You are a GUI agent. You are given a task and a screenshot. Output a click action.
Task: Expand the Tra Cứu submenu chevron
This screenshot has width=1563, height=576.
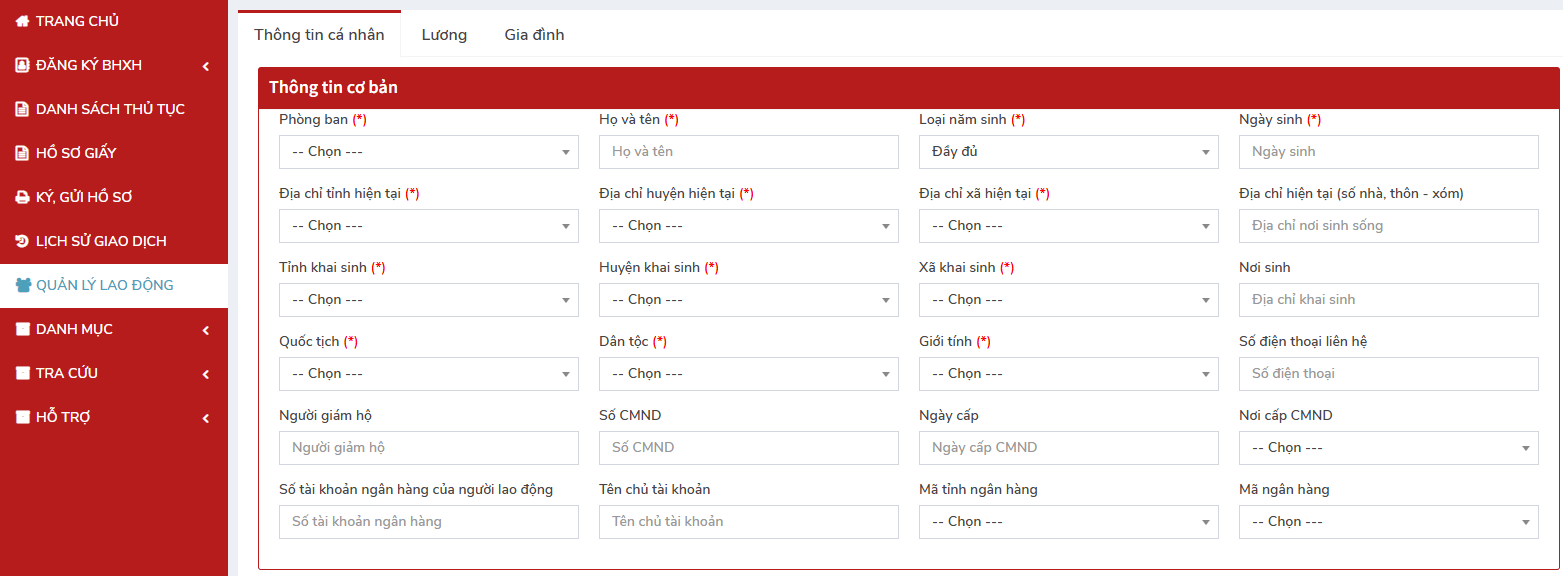click(x=205, y=374)
